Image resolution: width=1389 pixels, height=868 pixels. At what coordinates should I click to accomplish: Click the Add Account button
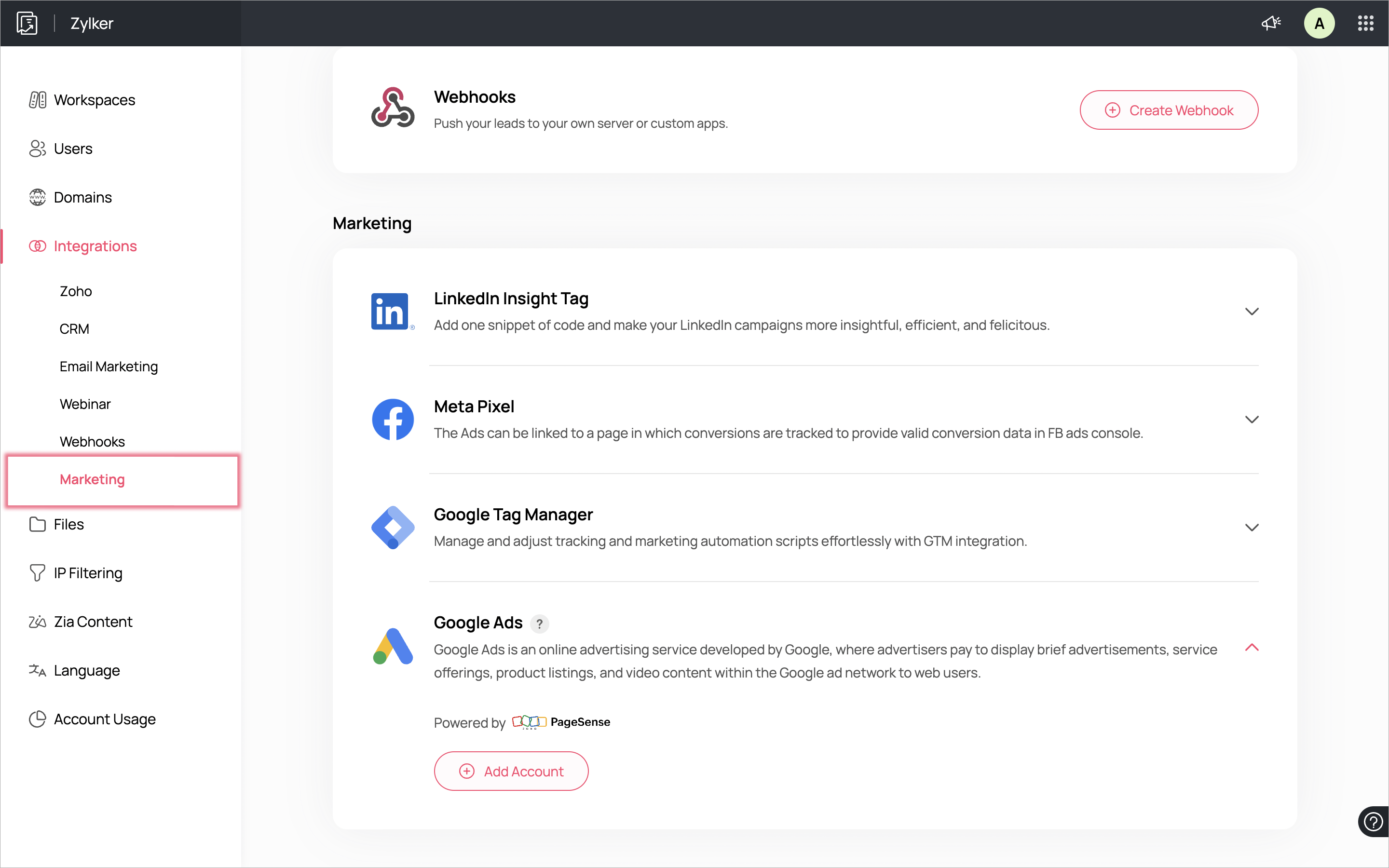511,771
